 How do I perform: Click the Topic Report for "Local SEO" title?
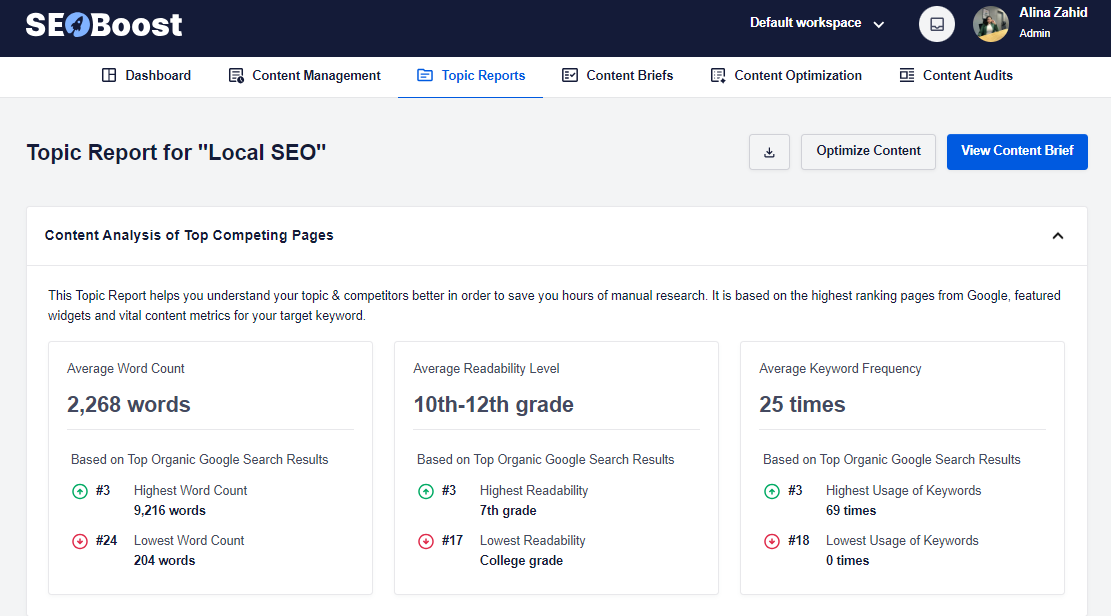[x=176, y=152]
